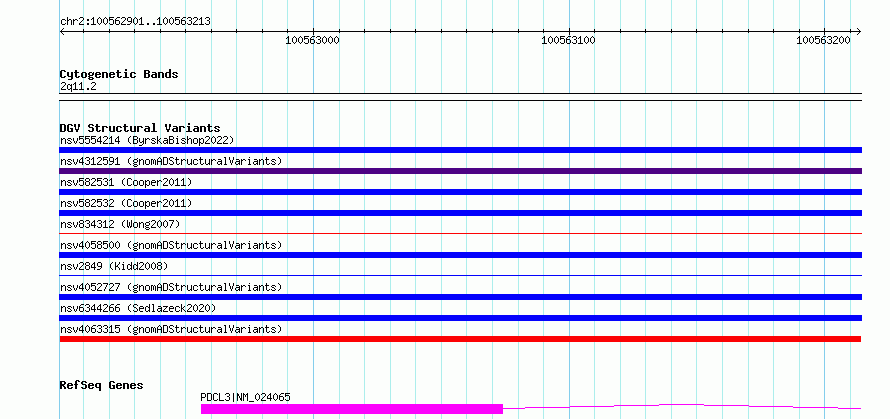Click the chr2:100562901..100563213 coordinate label
The height and width of the screenshot is (419, 890).
[x=135, y=22]
